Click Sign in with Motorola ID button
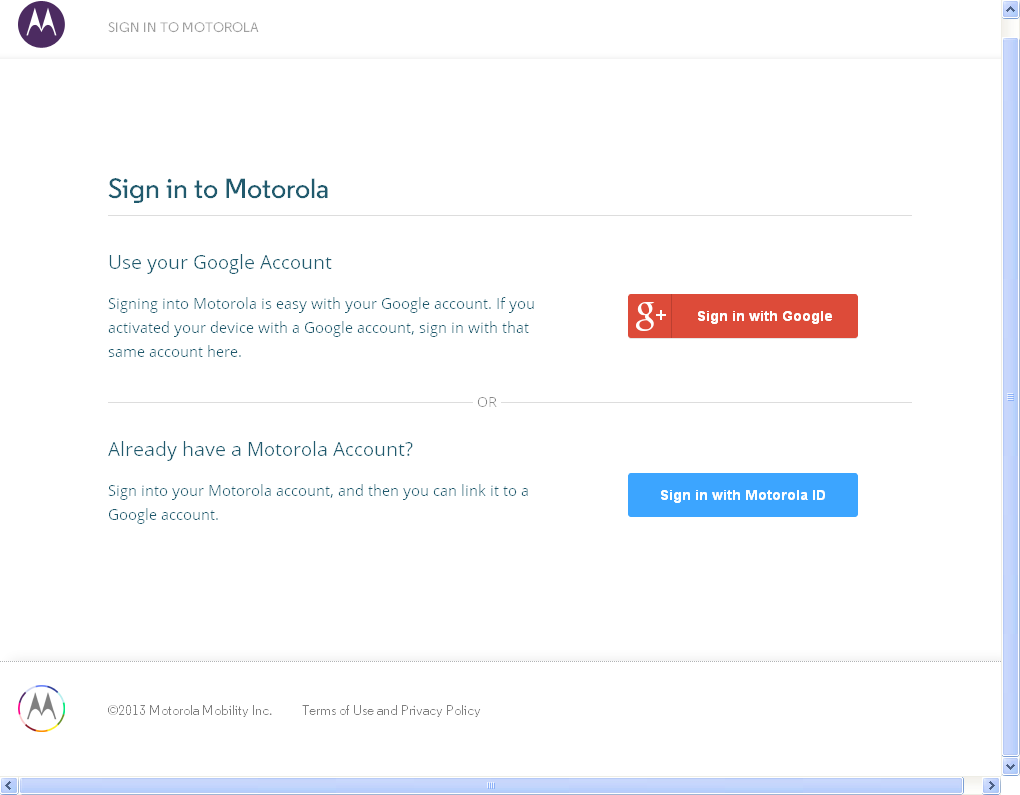1020x795 pixels. (x=742, y=495)
